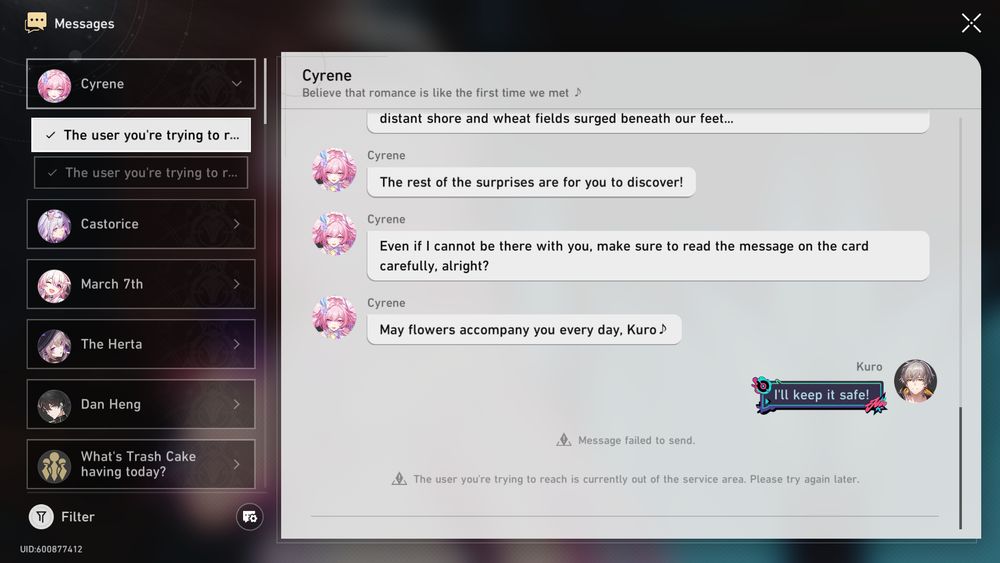The height and width of the screenshot is (563, 1000).
Task: Open the message settings icon beside Filter
Action: (x=249, y=516)
